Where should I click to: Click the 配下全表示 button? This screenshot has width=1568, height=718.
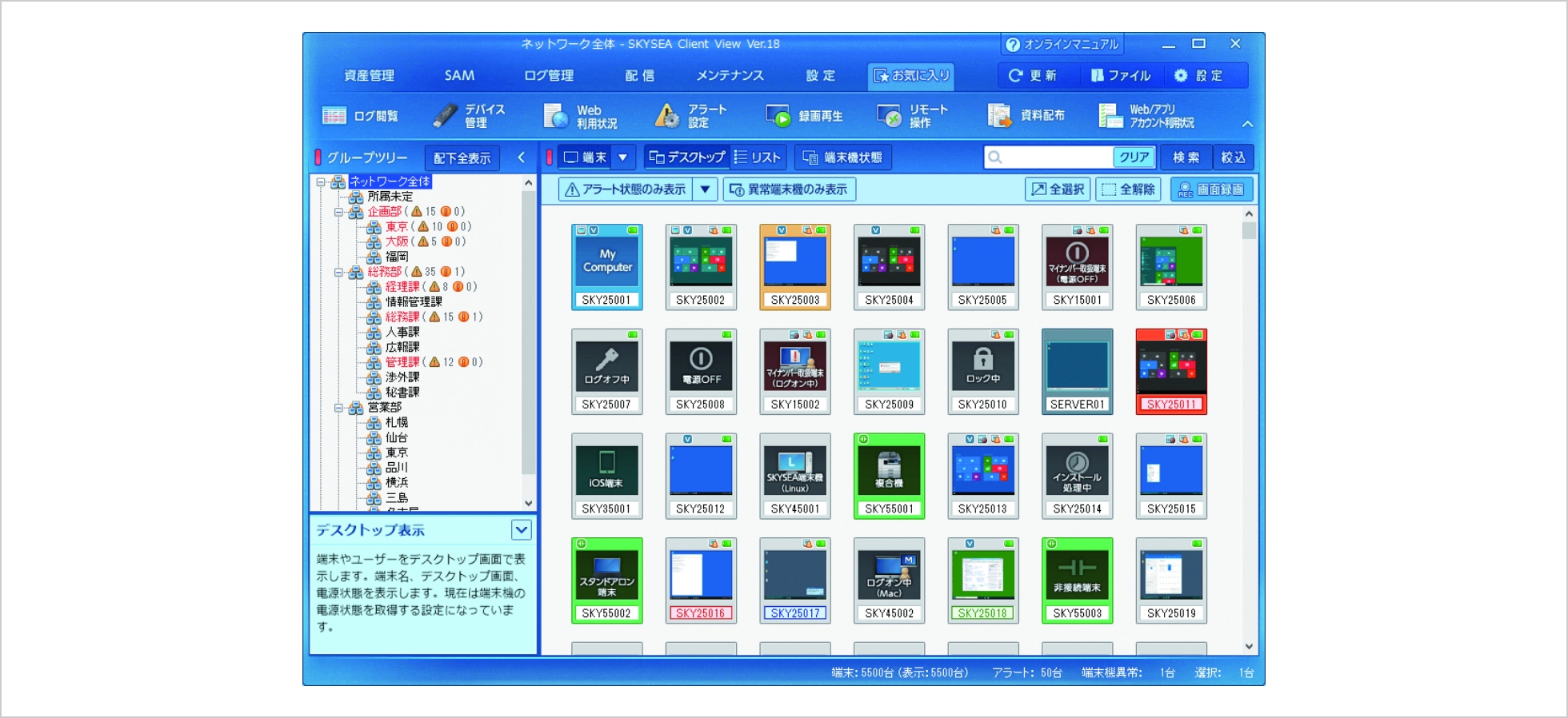462,158
